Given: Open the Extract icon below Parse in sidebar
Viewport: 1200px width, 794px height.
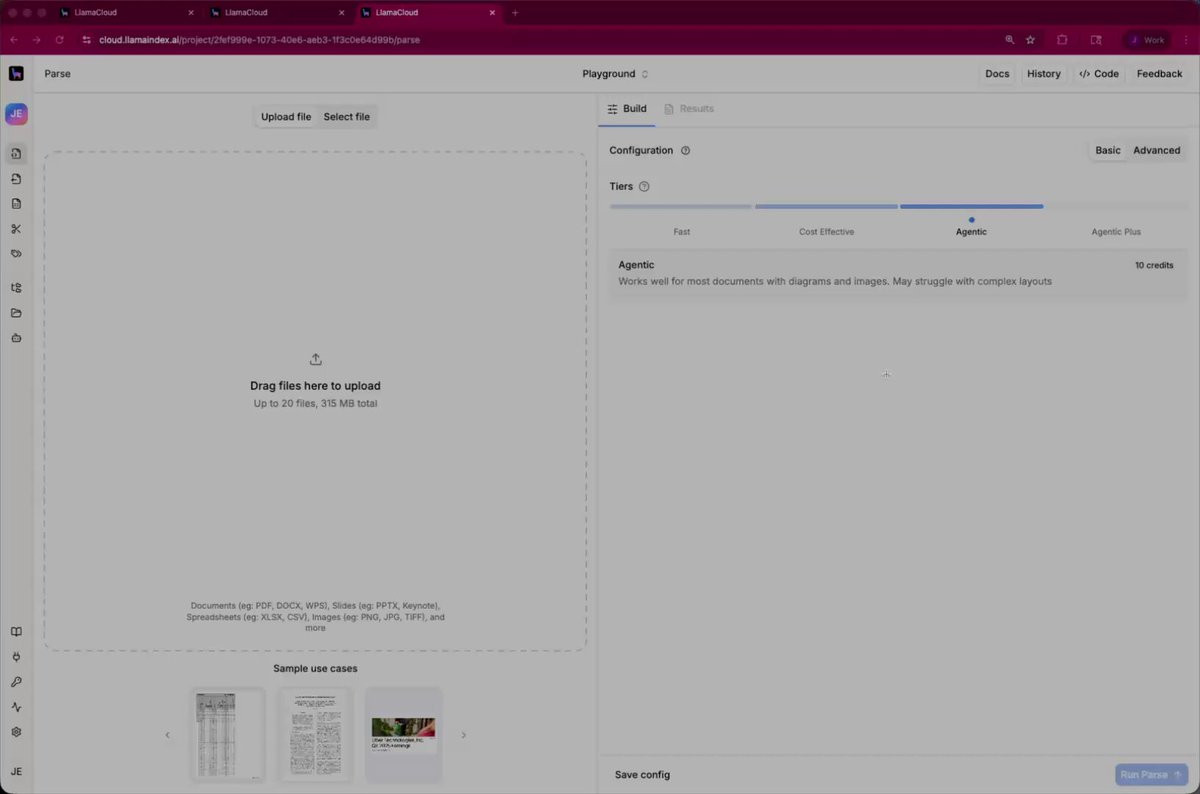Looking at the screenshot, I should click(x=16, y=179).
